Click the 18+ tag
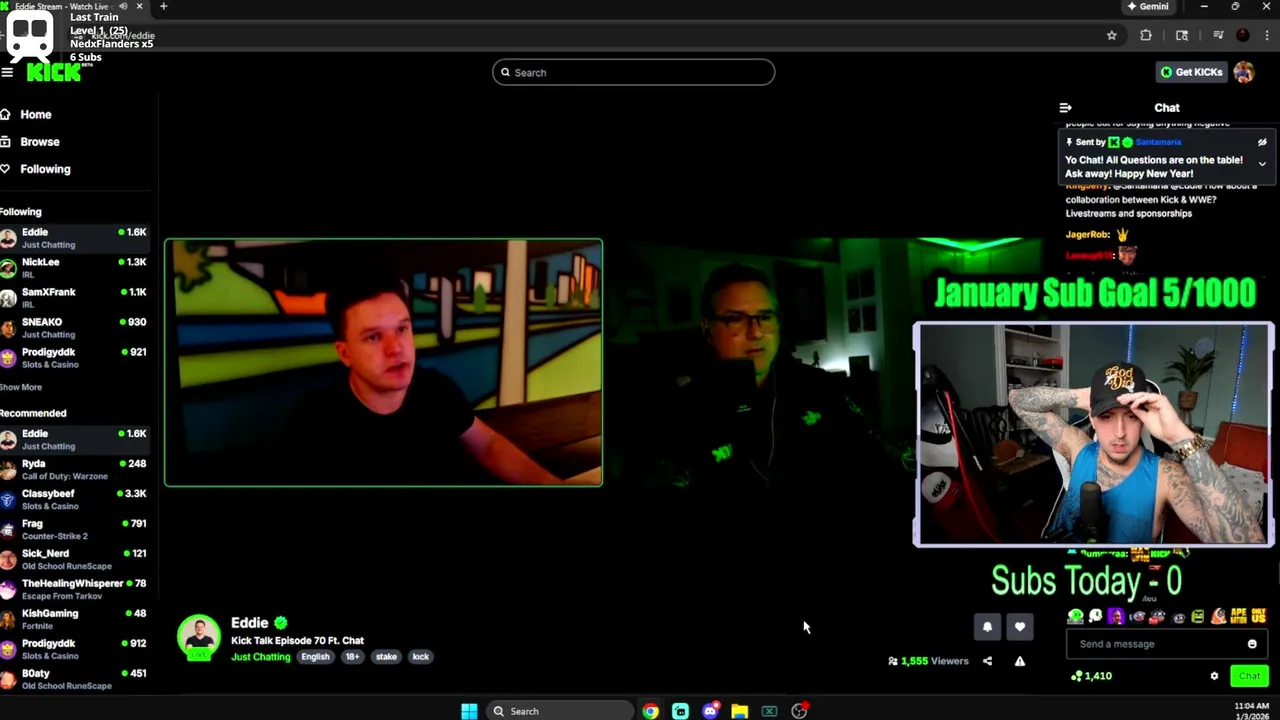The height and width of the screenshot is (720, 1280). [x=352, y=657]
